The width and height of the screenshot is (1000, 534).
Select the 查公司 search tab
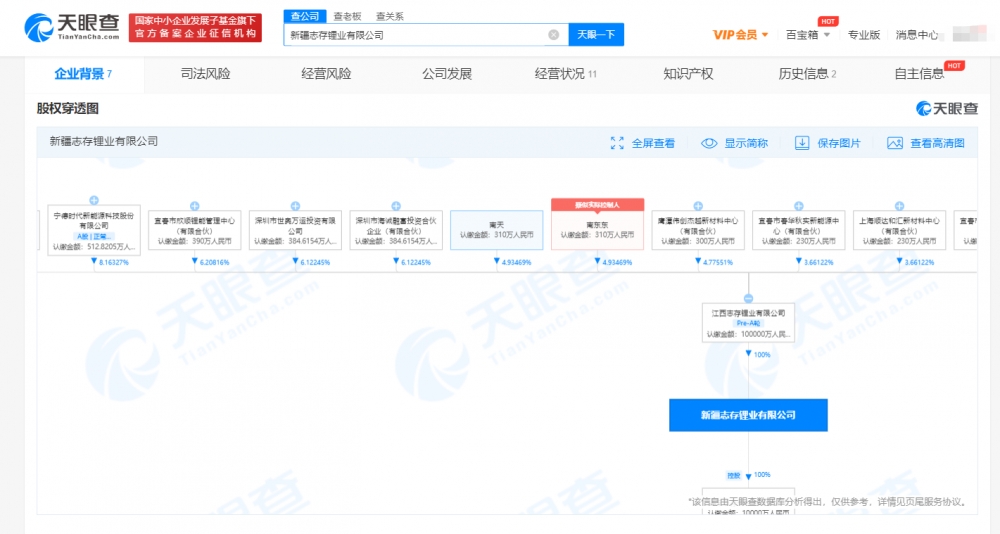(x=305, y=16)
